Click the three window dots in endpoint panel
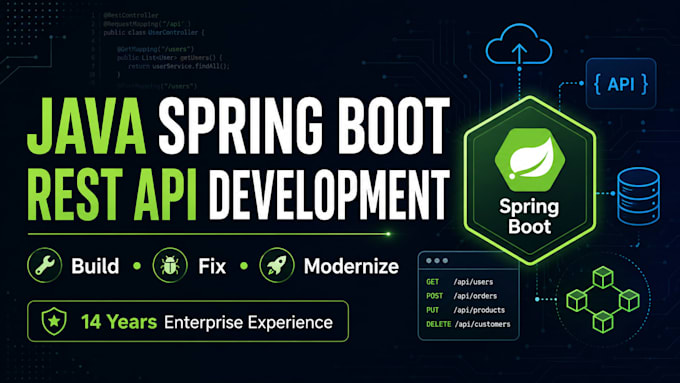 tap(437, 261)
